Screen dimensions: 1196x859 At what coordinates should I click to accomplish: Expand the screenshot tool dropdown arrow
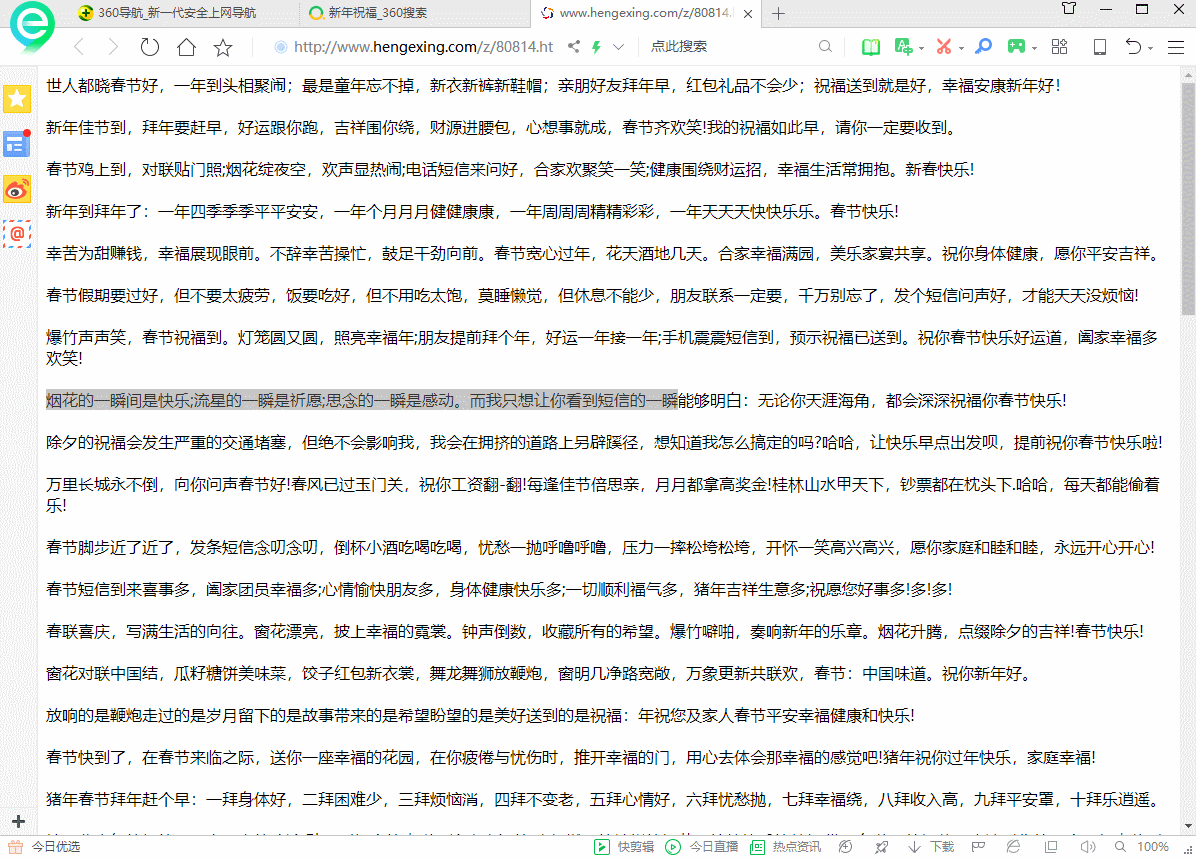[961, 47]
